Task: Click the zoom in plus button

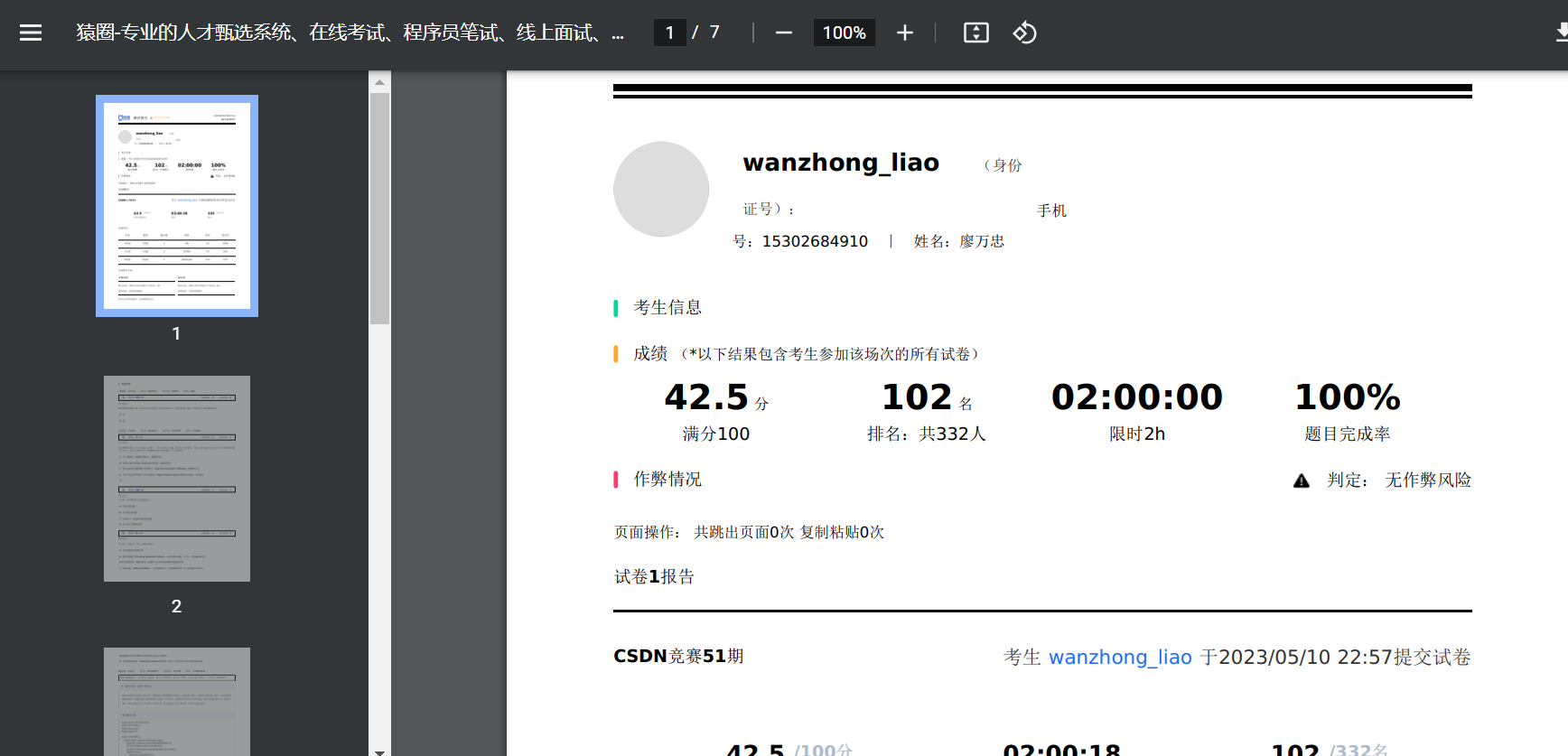Action: [904, 33]
